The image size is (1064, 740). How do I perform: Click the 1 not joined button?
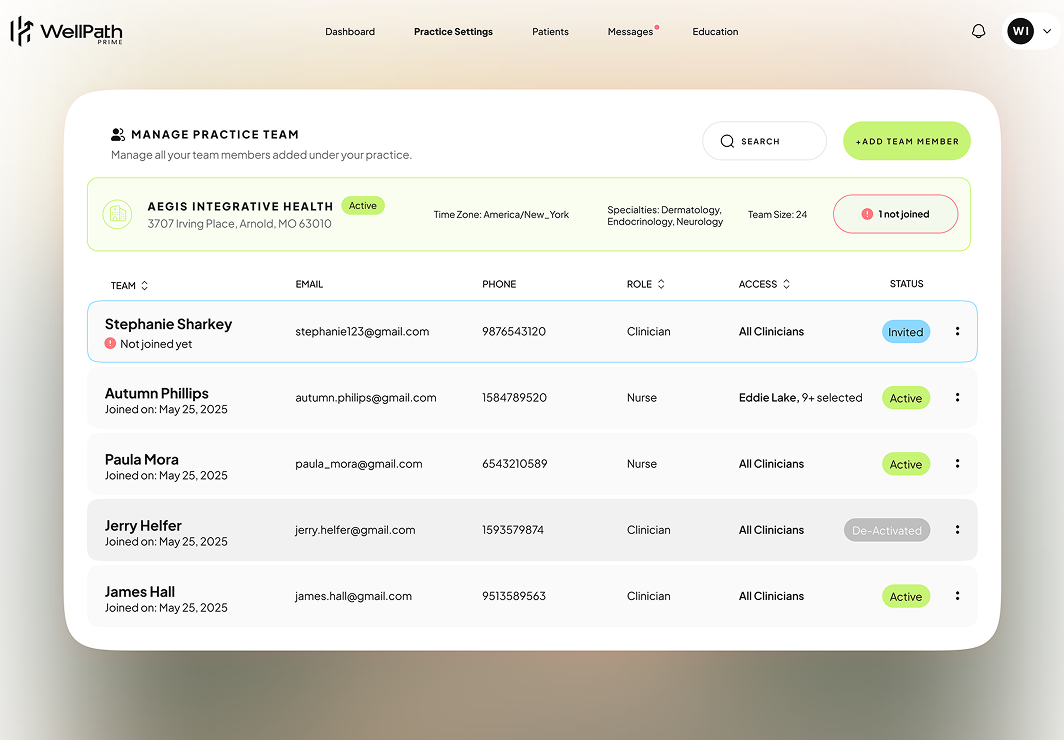895,214
